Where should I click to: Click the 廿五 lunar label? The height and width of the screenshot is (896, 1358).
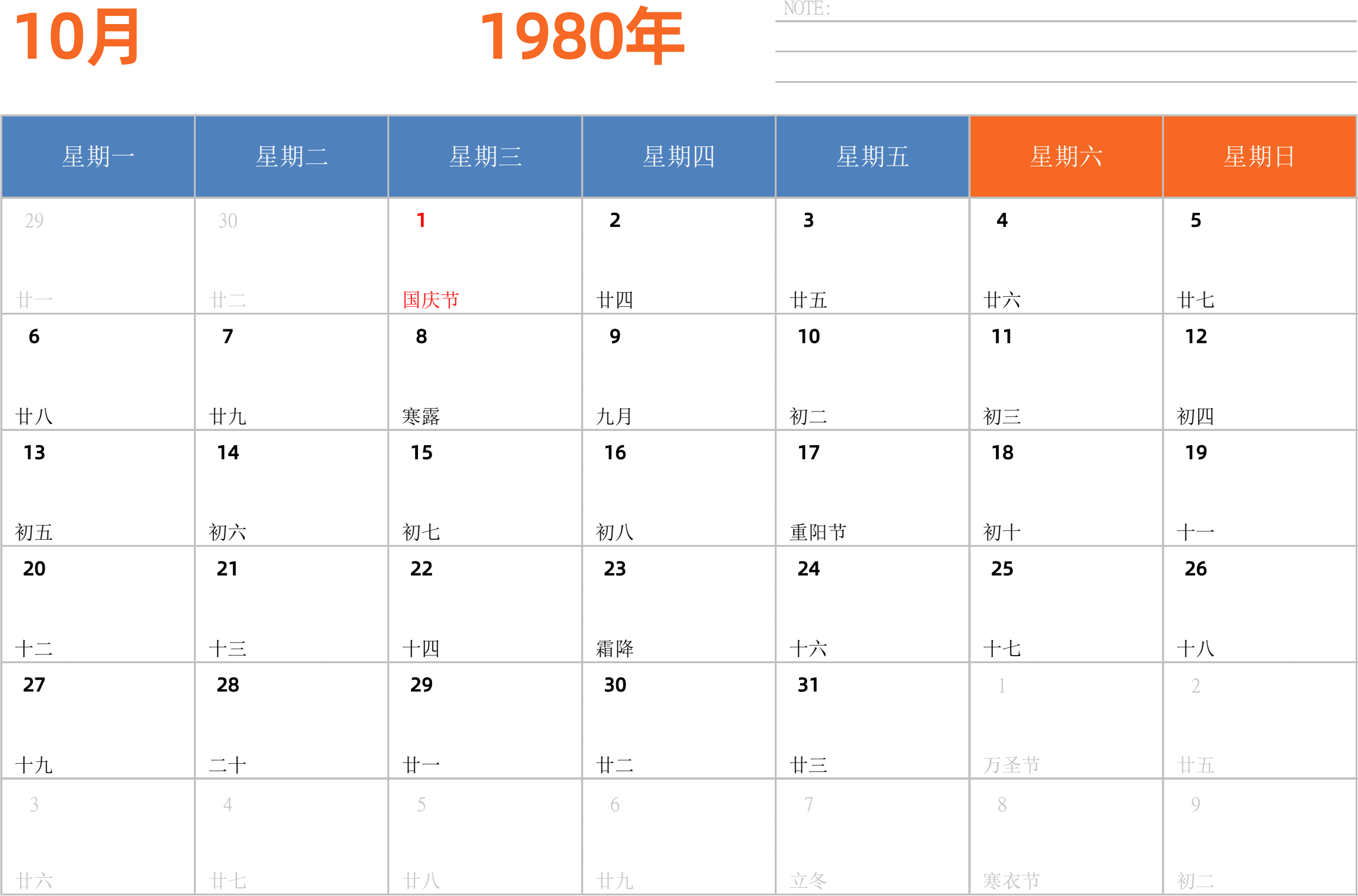pyautogui.click(x=808, y=300)
